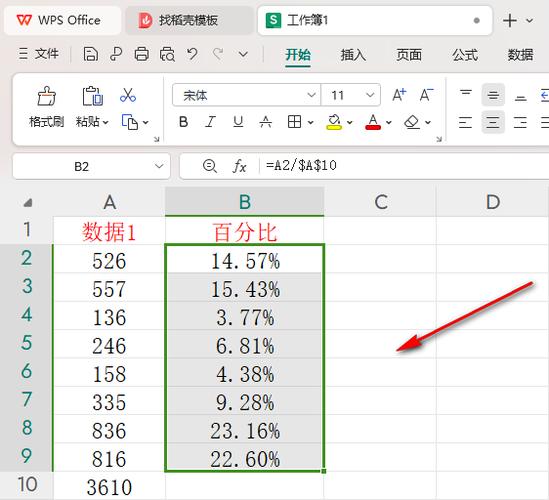The height and width of the screenshot is (500, 549).
Task: Click the zoom magnifier in formula bar
Action: click(210, 166)
